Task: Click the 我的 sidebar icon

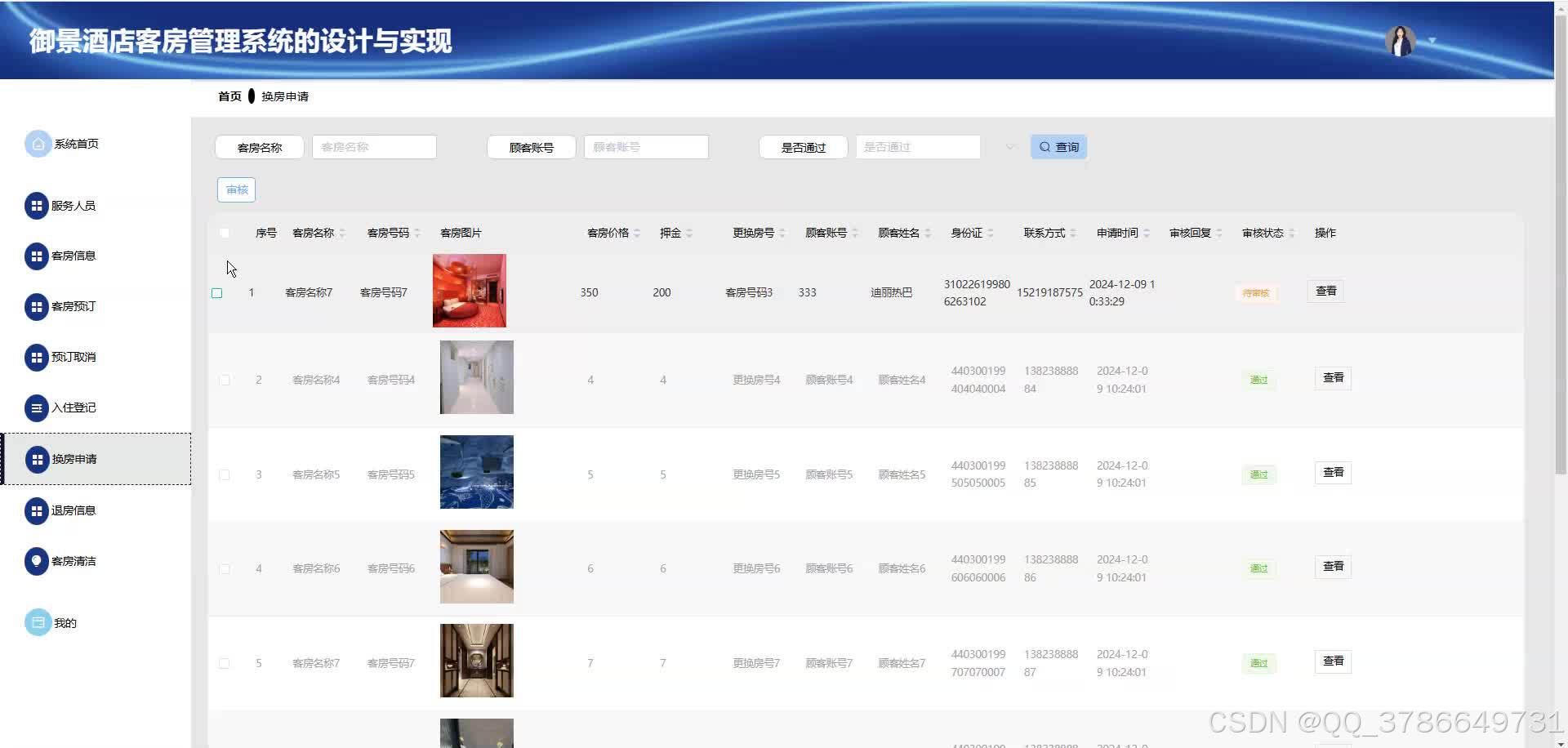Action: pos(38,623)
